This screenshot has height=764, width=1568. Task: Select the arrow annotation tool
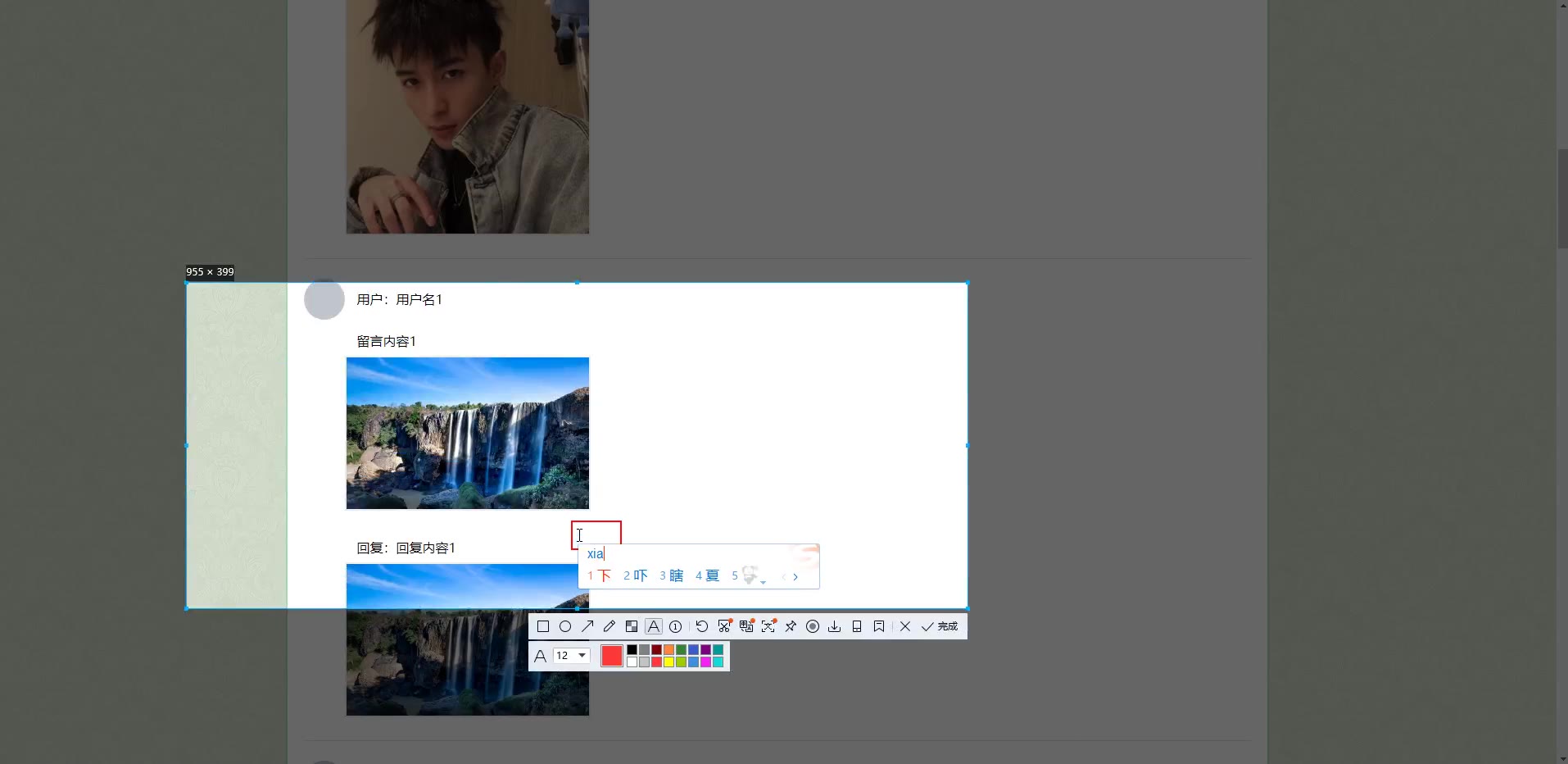587,626
